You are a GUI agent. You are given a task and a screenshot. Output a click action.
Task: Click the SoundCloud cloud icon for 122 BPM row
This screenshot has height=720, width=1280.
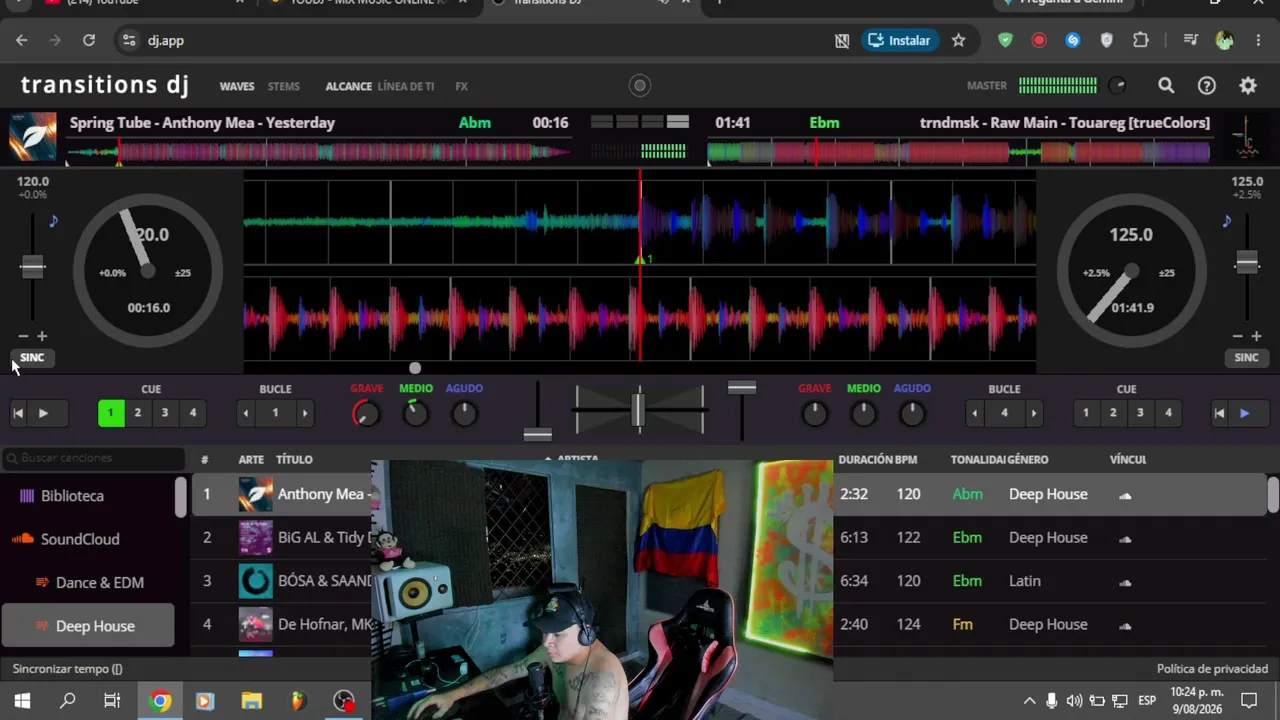1125,538
